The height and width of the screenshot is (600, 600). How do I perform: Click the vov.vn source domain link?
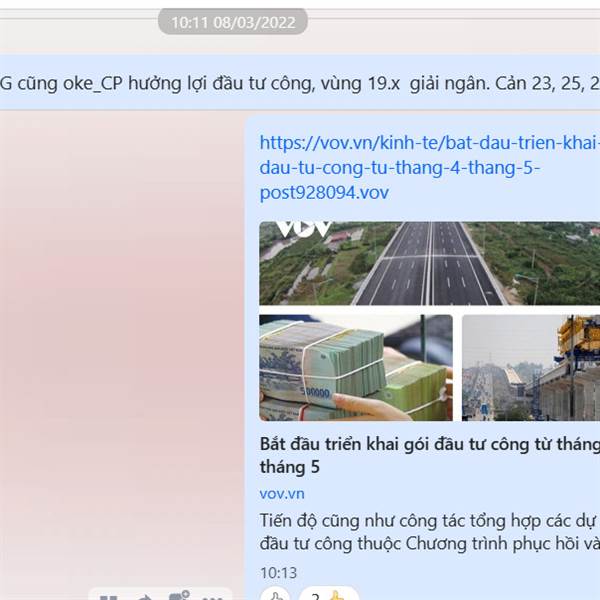coord(282,494)
